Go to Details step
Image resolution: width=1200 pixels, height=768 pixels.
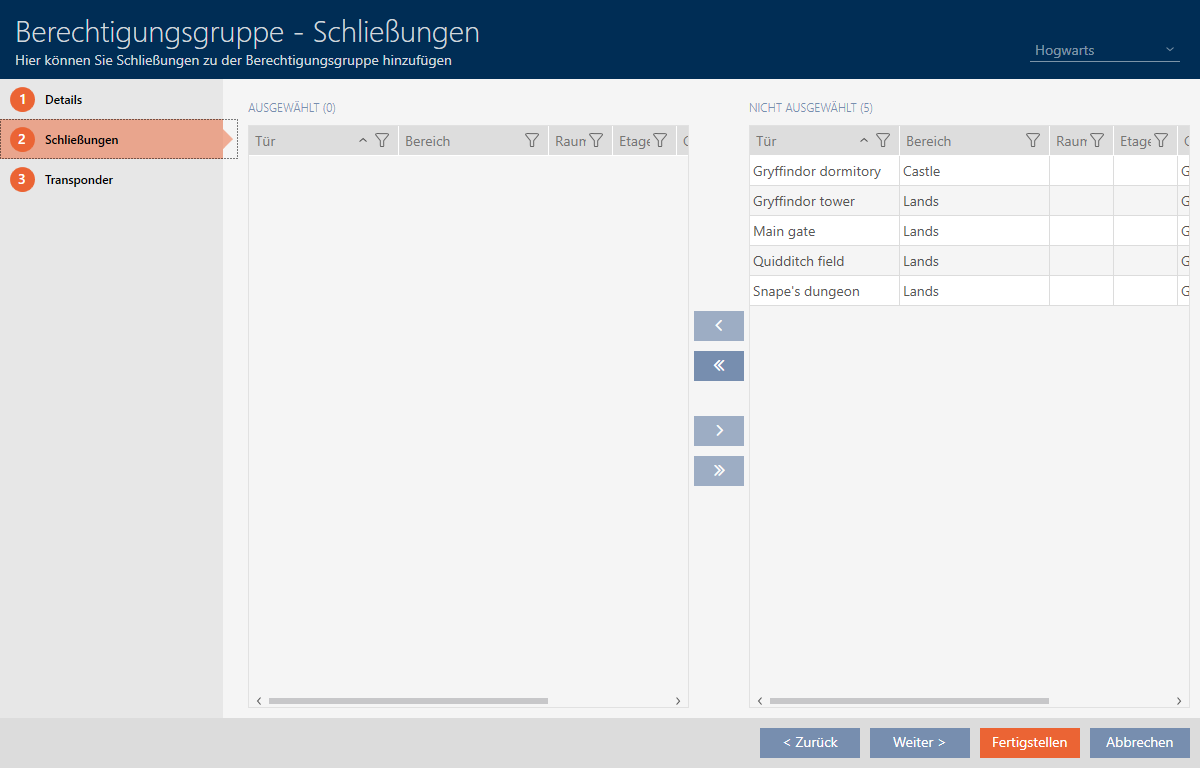(63, 100)
